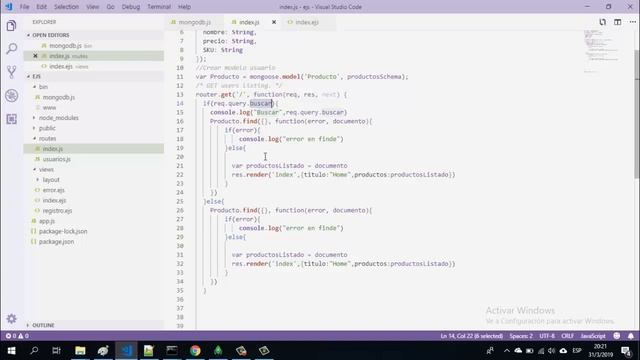
Task: Open the feedback smiley in status bar
Action: pos(617,336)
